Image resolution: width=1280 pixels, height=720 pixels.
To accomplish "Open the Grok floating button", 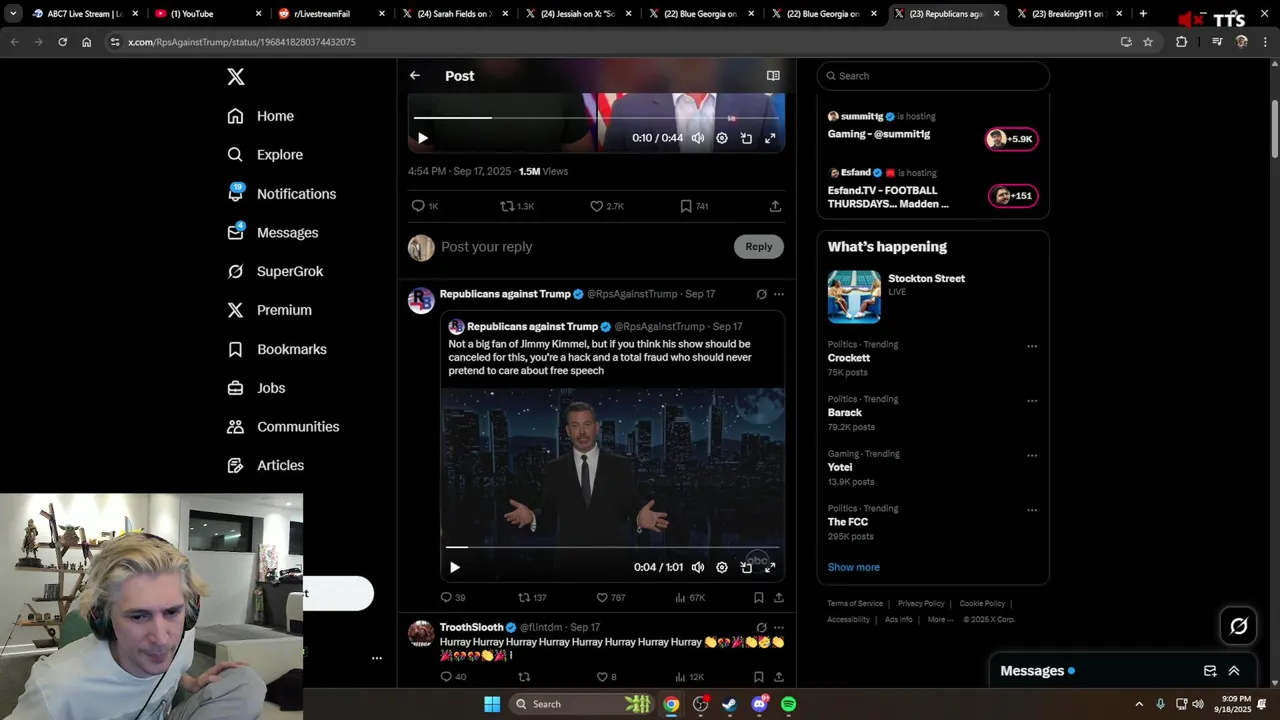I will 1239,626.
